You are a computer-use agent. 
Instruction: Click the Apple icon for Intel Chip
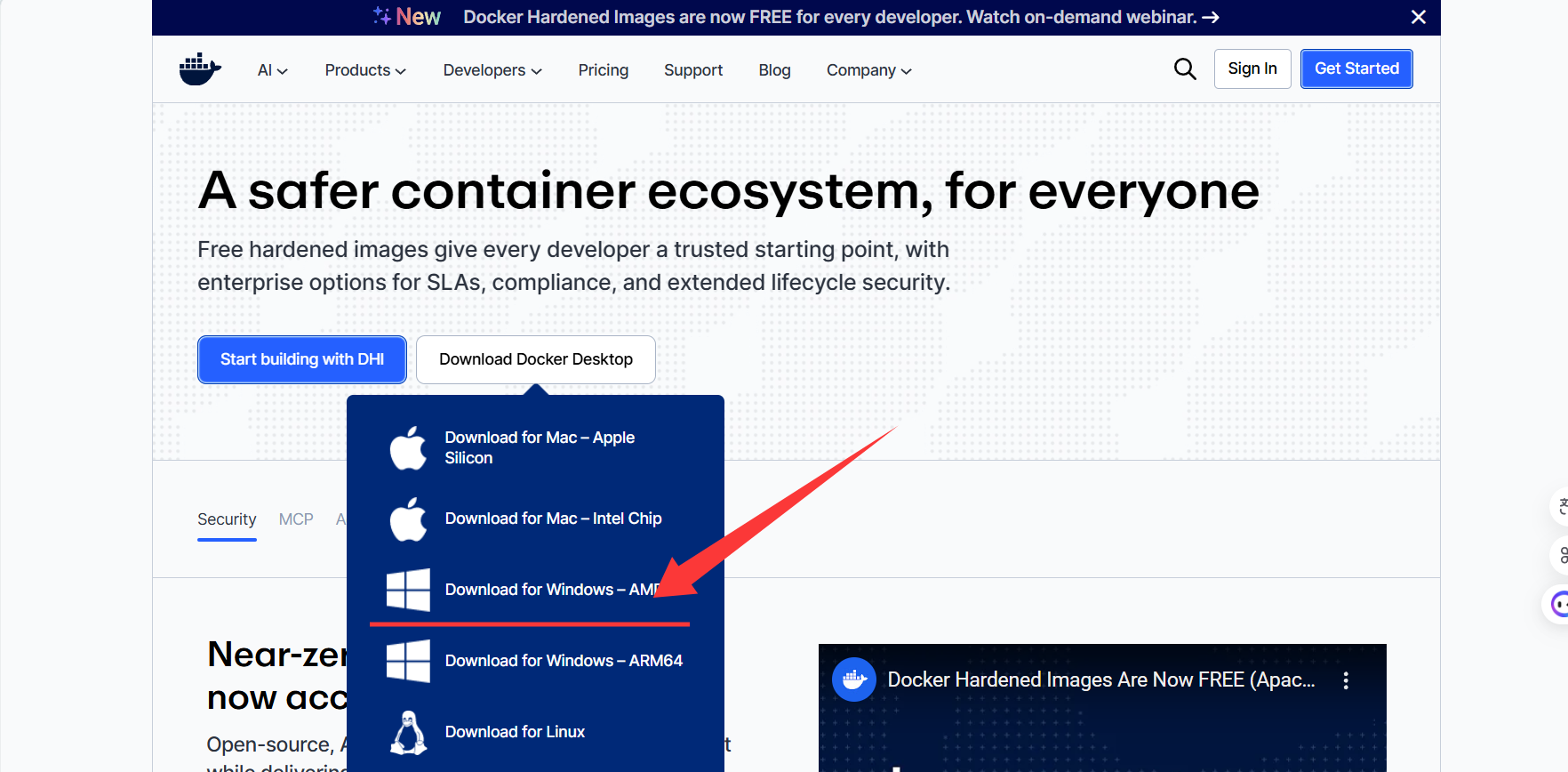pyautogui.click(x=408, y=519)
